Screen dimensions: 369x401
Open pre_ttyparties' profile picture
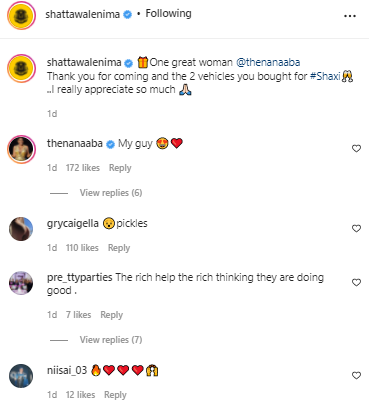pyautogui.click(x=21, y=283)
